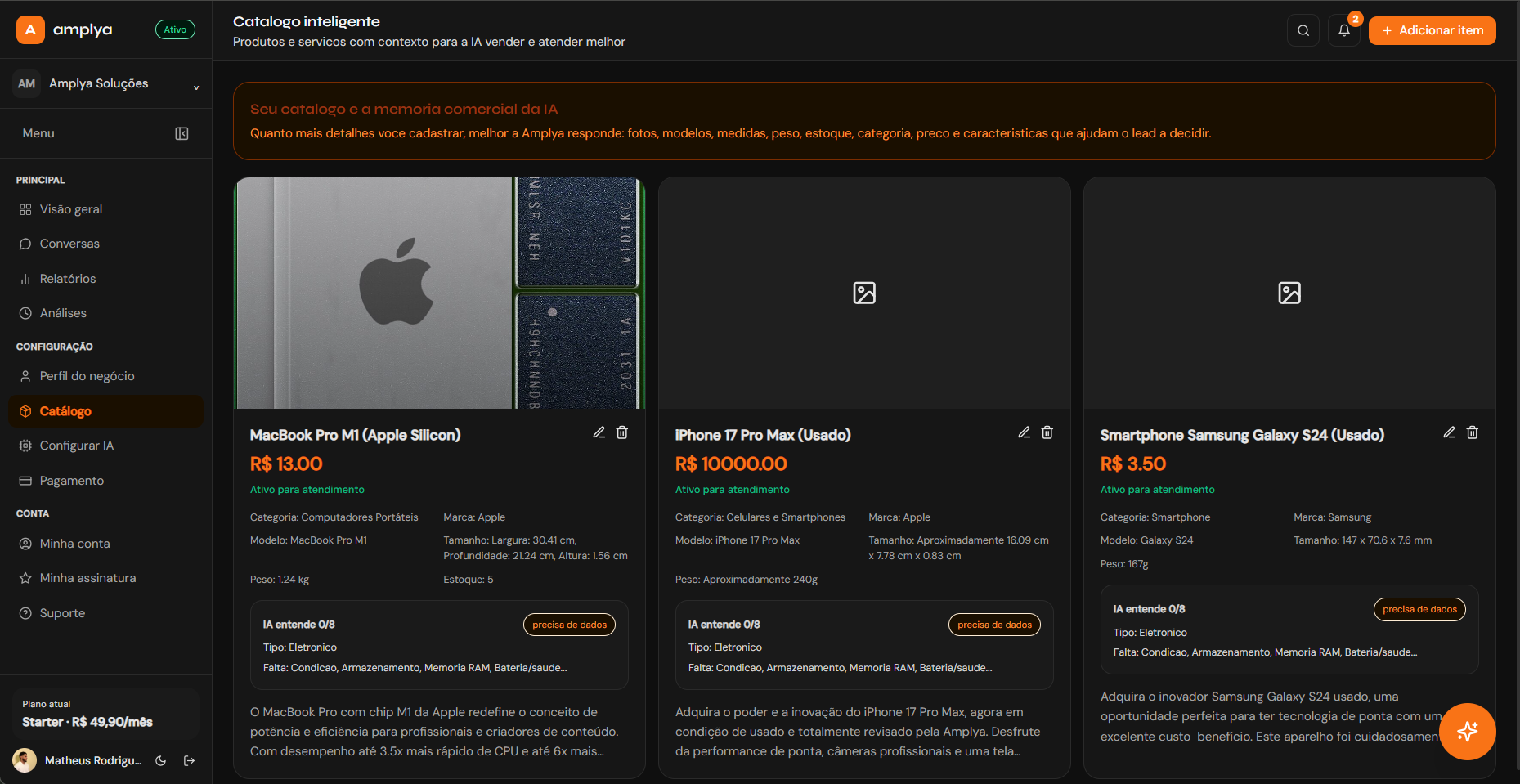Go to Pagamento
Viewport: 1520px width, 784px height.
[x=105, y=481]
